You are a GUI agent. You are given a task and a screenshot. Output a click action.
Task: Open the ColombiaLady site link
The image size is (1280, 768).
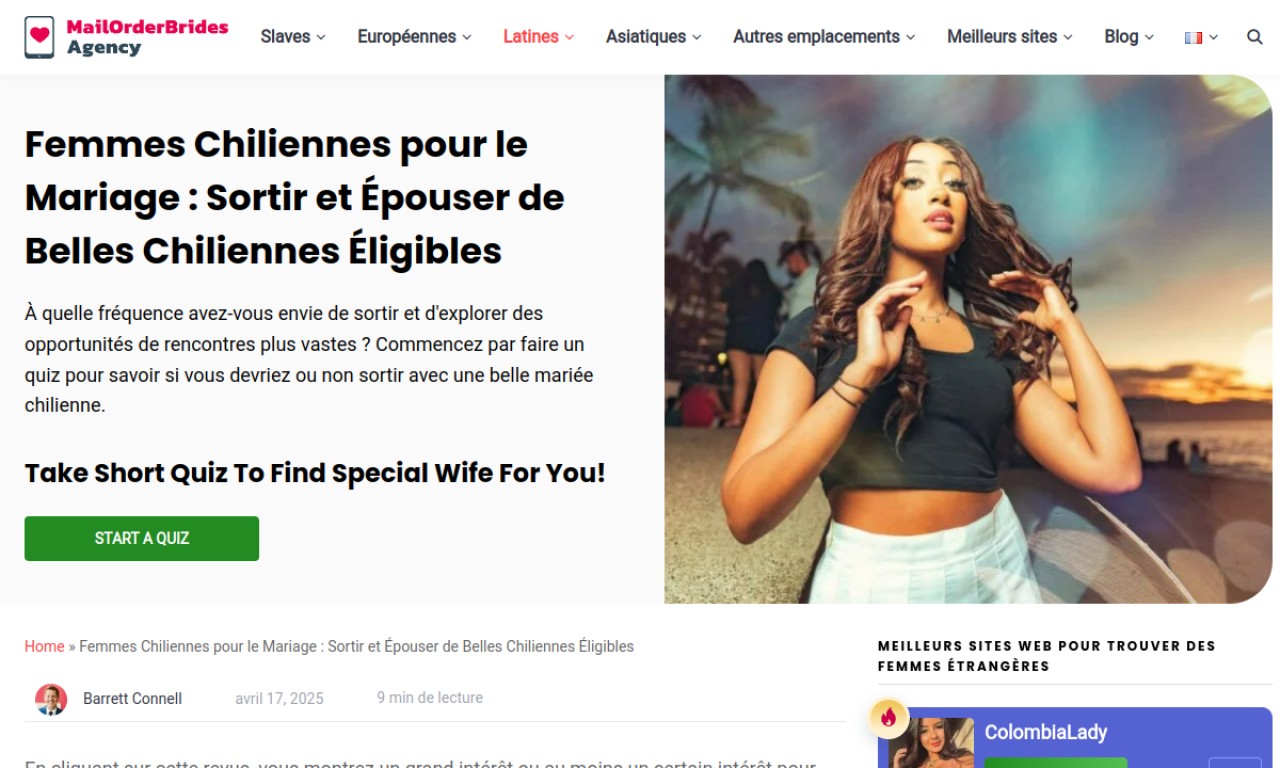pos(1046,732)
